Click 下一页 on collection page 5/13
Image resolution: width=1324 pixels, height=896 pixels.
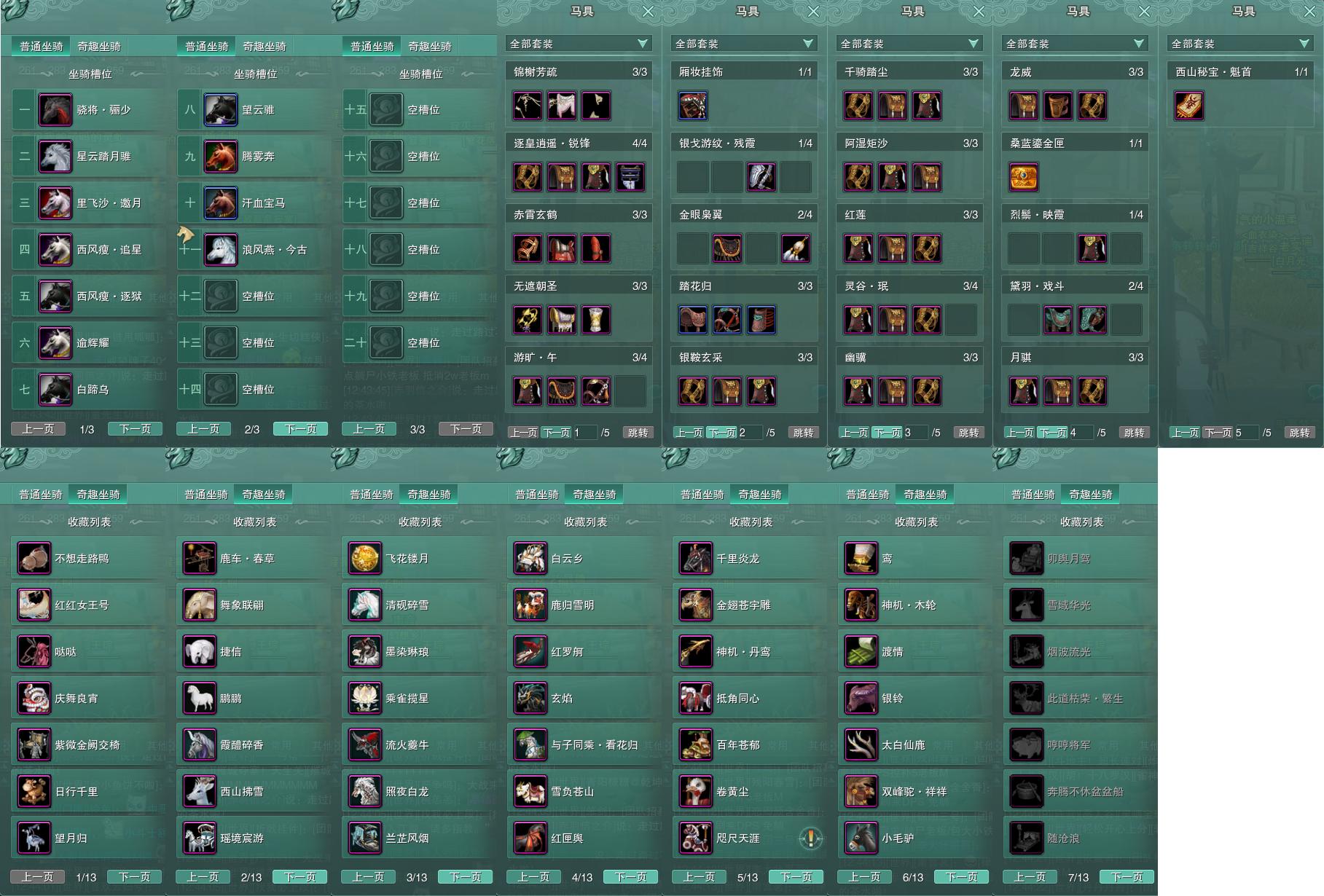point(796,877)
